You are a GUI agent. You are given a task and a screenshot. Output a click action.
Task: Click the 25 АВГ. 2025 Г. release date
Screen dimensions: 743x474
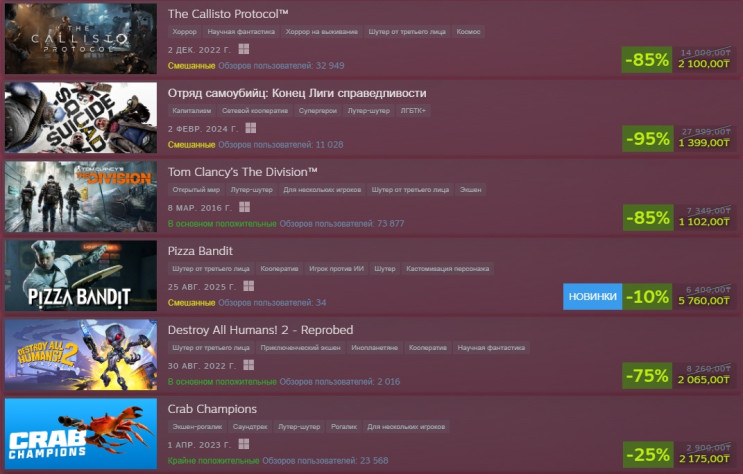point(202,287)
